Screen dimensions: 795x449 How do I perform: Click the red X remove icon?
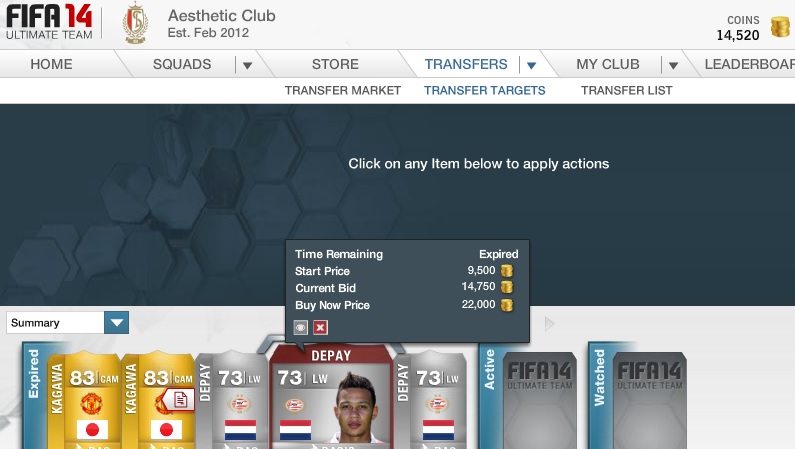click(320, 327)
